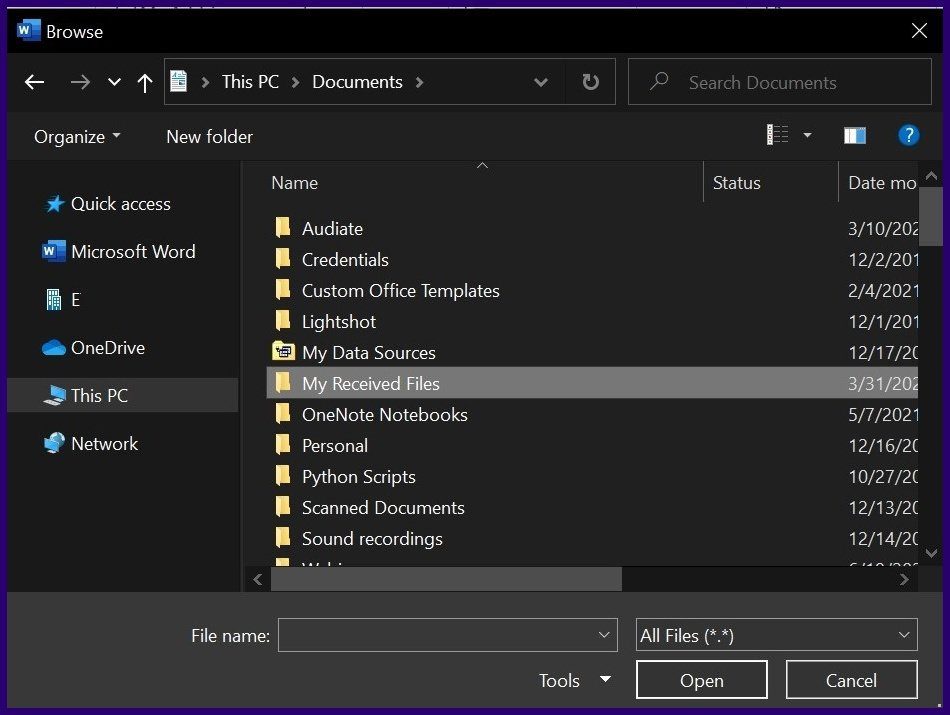950x715 pixels.
Task: Select Microsoft Word in the sidebar
Action: (x=133, y=251)
